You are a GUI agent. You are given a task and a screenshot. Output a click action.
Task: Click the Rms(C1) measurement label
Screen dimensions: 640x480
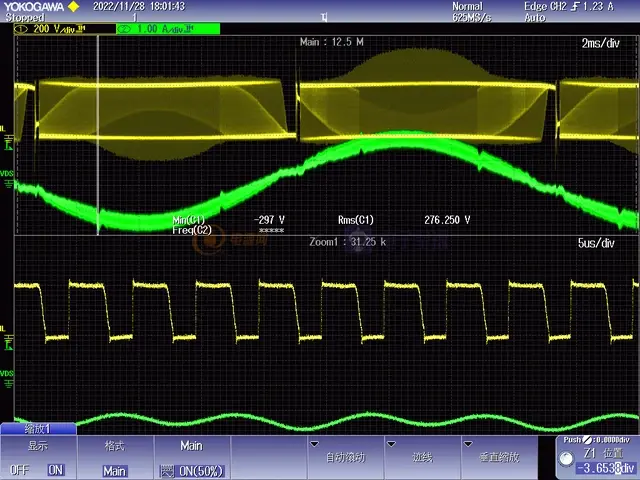356,220
